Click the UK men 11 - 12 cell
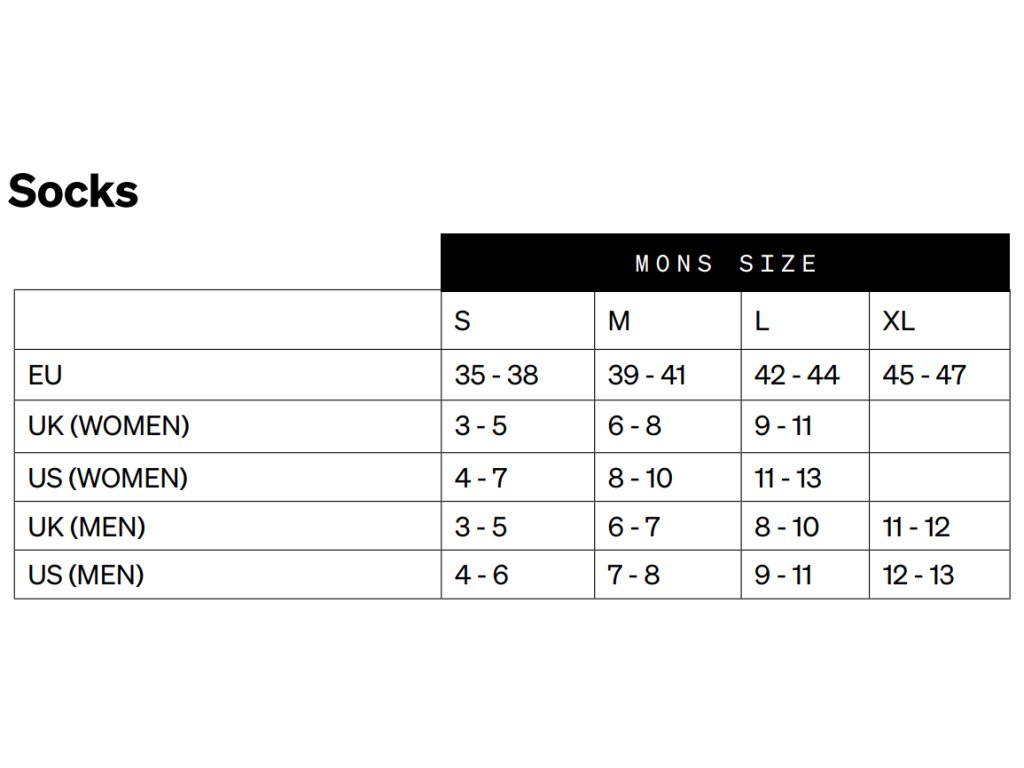This screenshot has height=768, width=1024. click(940, 526)
